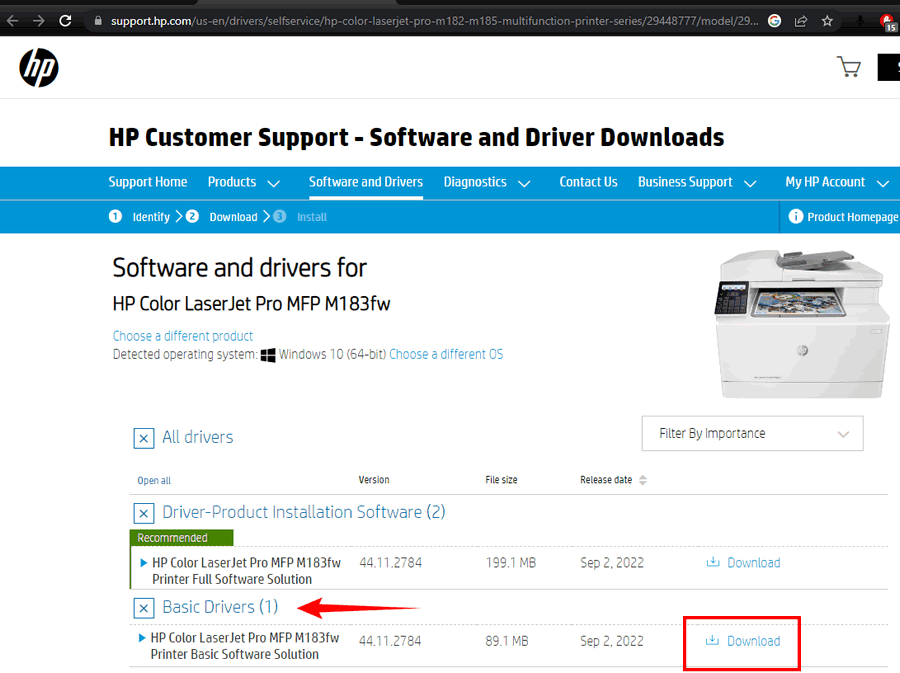Collapse the Basic Drivers section box

click(144, 608)
